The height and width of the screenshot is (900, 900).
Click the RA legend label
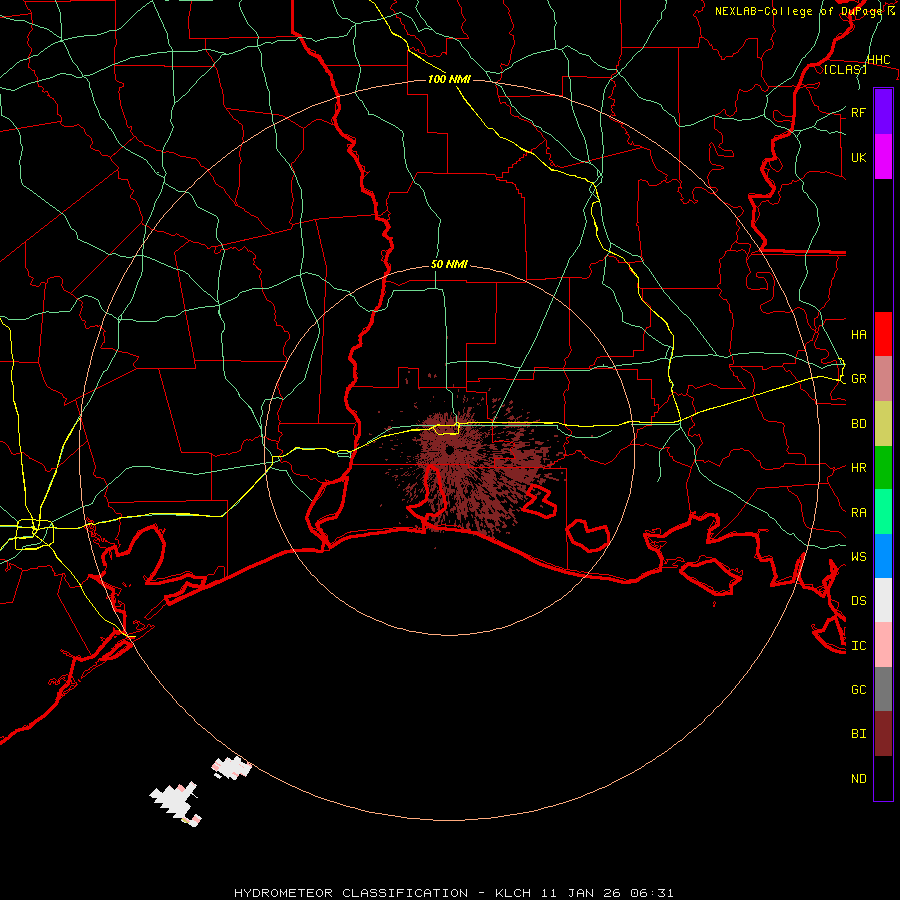[858, 512]
